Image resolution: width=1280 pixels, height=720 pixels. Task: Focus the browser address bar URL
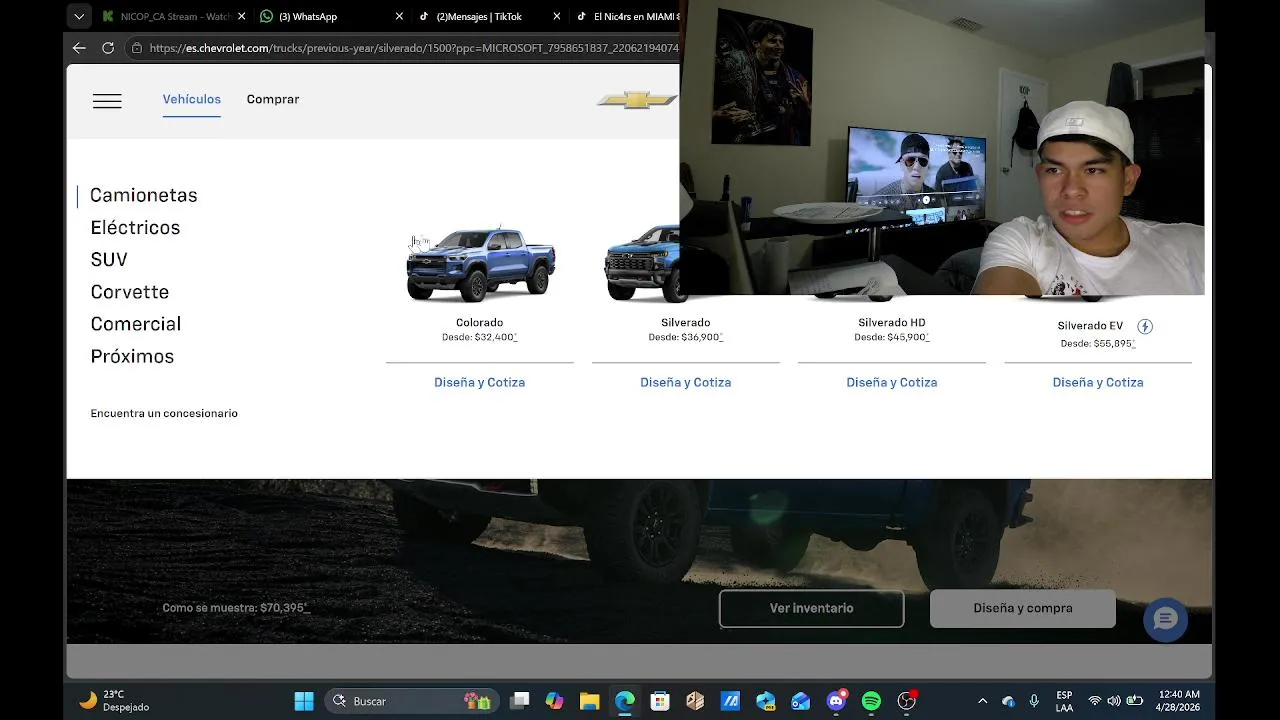(x=414, y=47)
